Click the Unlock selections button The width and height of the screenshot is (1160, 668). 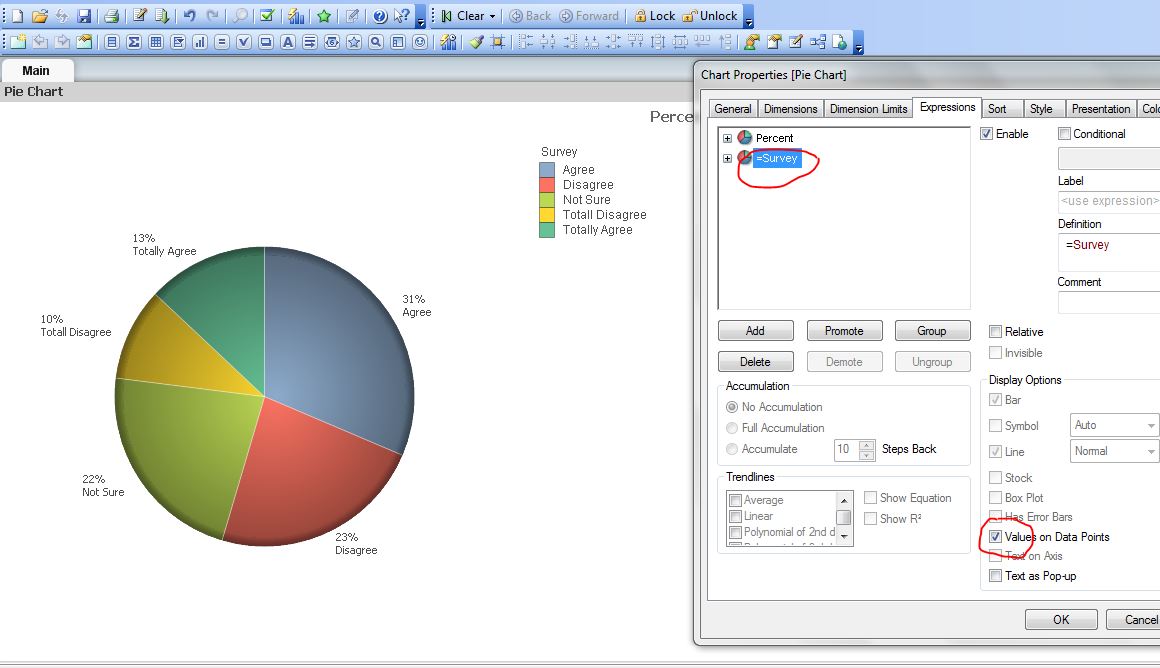tap(709, 16)
